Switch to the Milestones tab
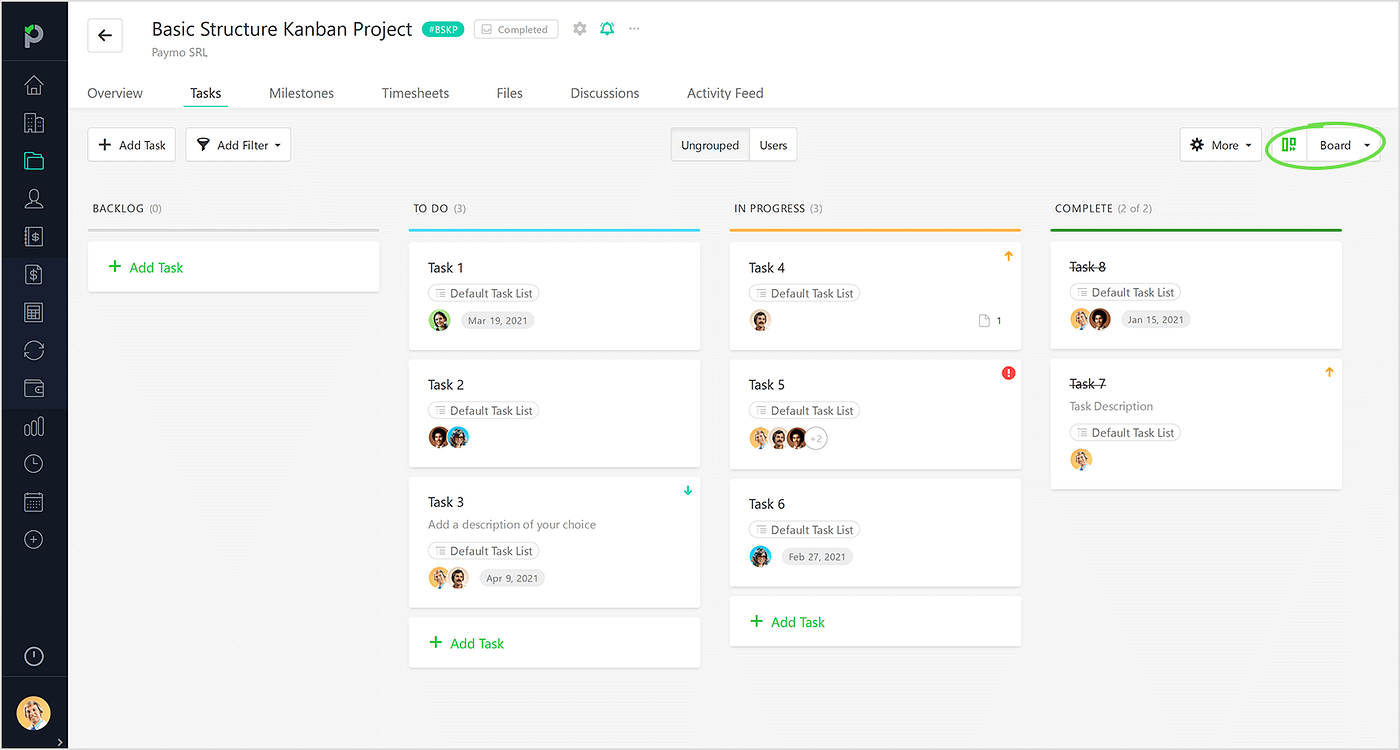This screenshot has width=1400, height=750. click(301, 92)
